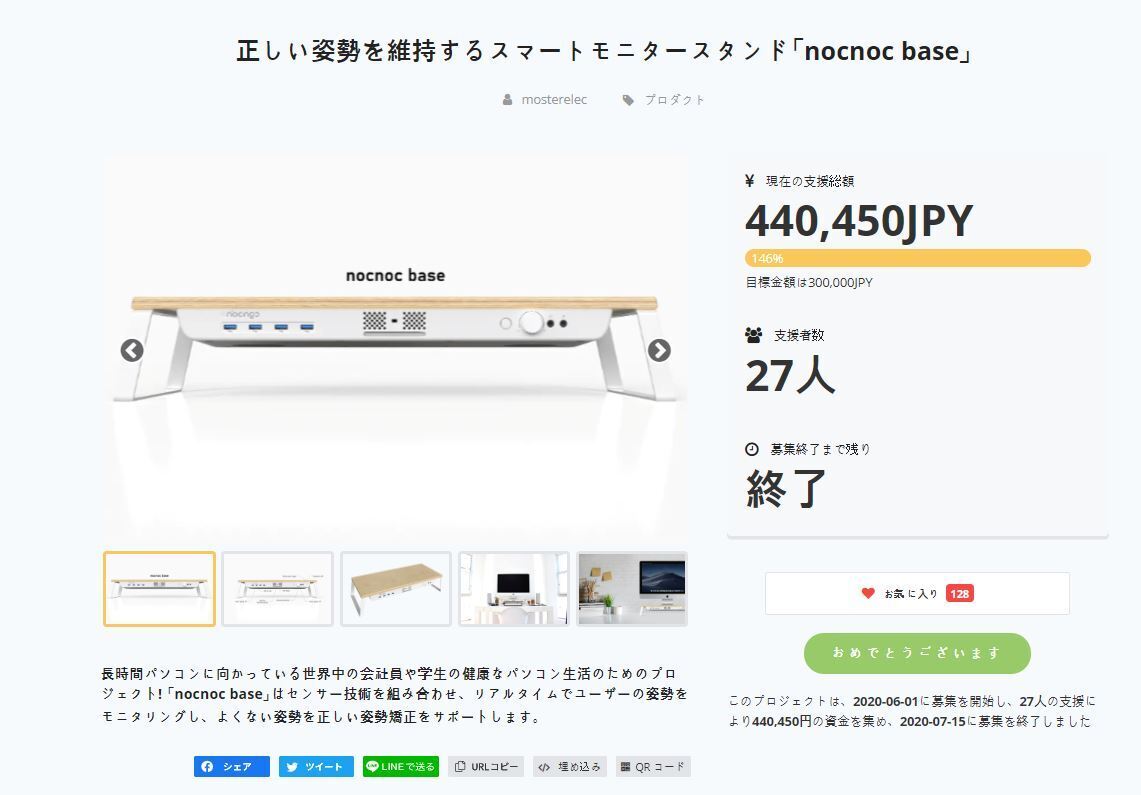The image size is (1141, 795).
Task: Send the project via LINE
Action: [401, 767]
